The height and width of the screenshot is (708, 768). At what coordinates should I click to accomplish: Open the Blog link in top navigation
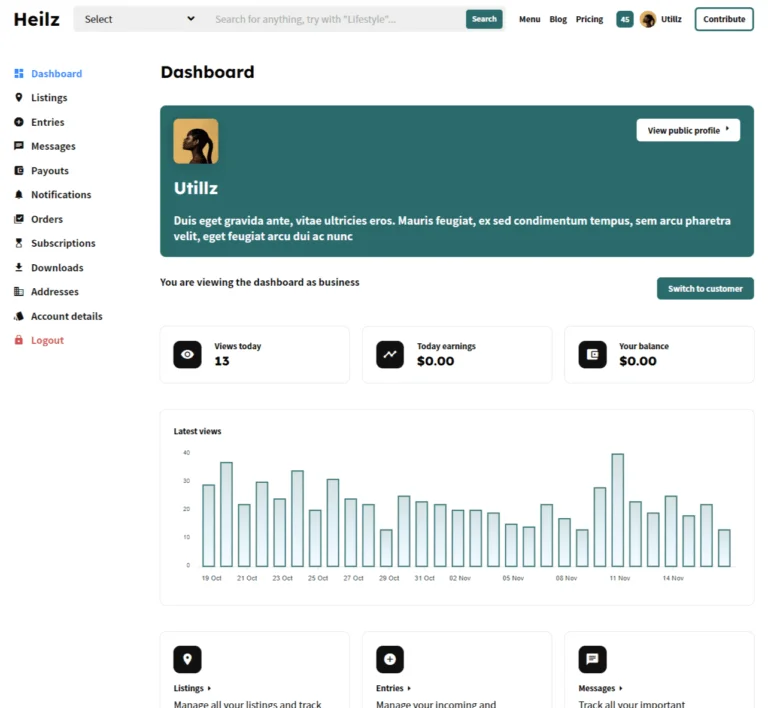coord(558,19)
